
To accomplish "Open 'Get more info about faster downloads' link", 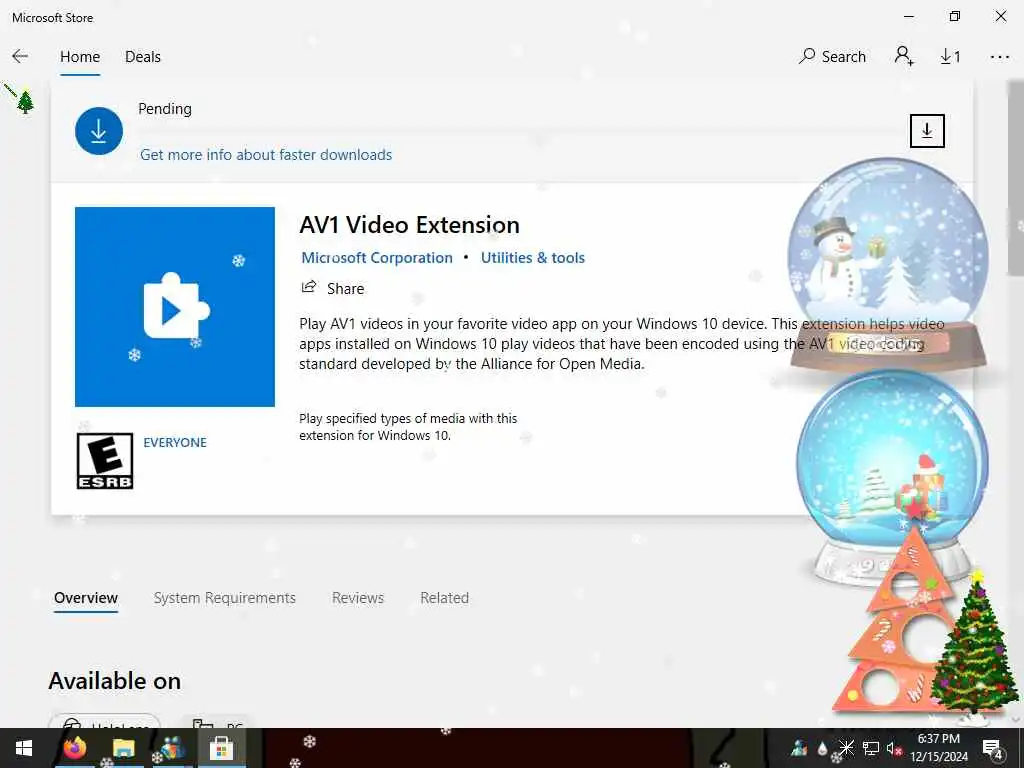I will [x=266, y=155].
